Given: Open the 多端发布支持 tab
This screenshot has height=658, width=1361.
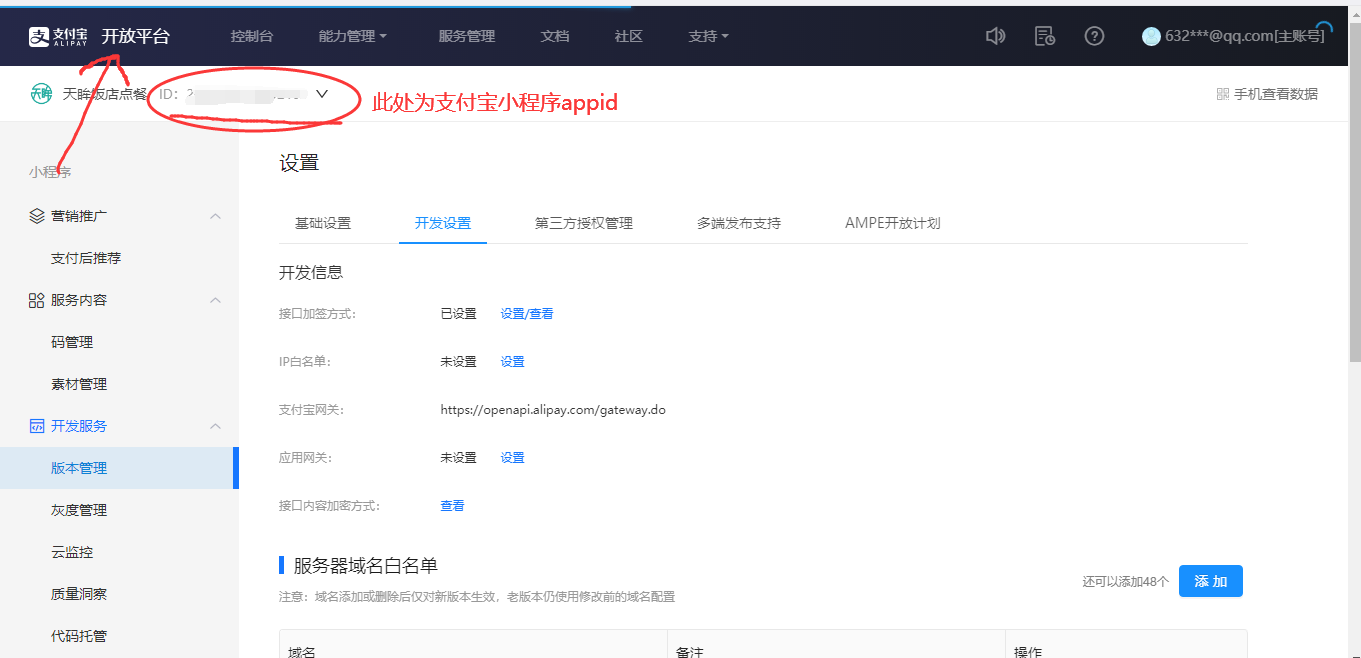Looking at the screenshot, I should pos(739,223).
